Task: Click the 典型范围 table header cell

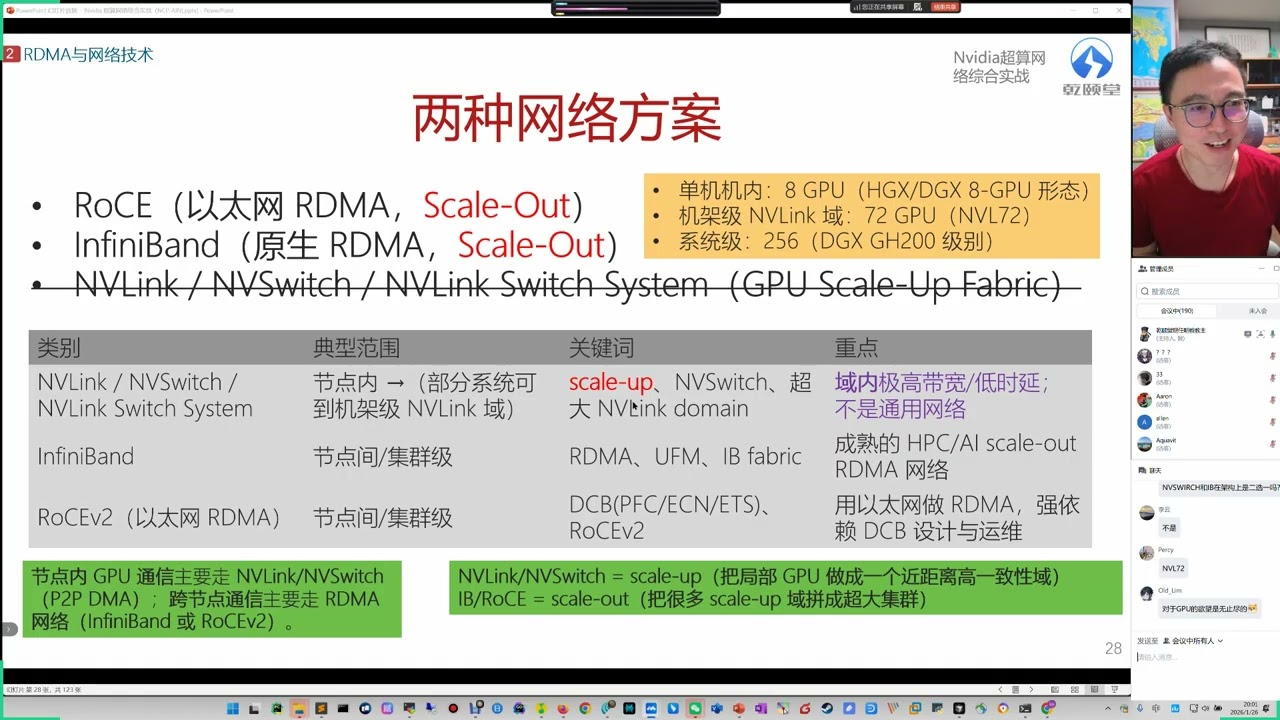Action: 357,348
